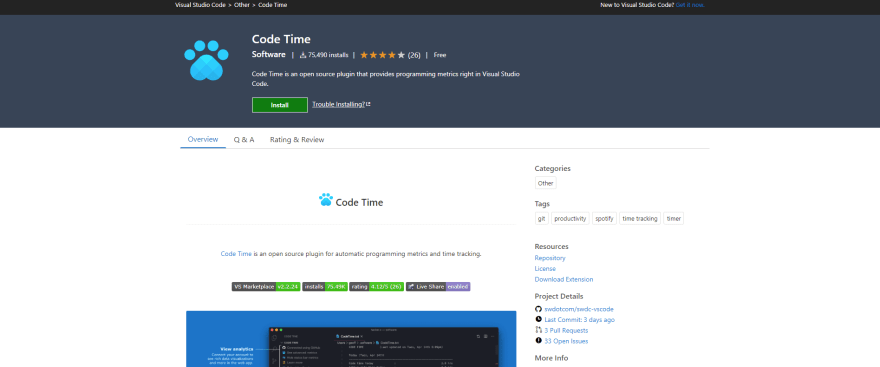Open the 33 Open Issues link
Viewport: 880px width, 367px height.
pos(566,341)
